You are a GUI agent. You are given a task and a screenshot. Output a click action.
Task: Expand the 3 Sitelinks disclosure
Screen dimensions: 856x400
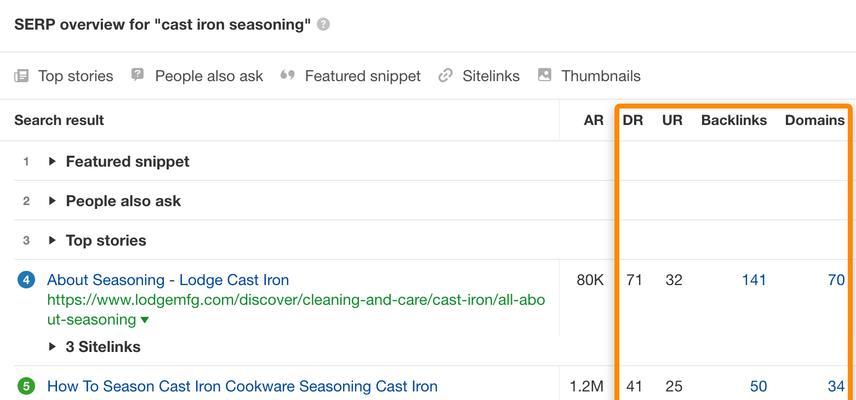point(52,347)
